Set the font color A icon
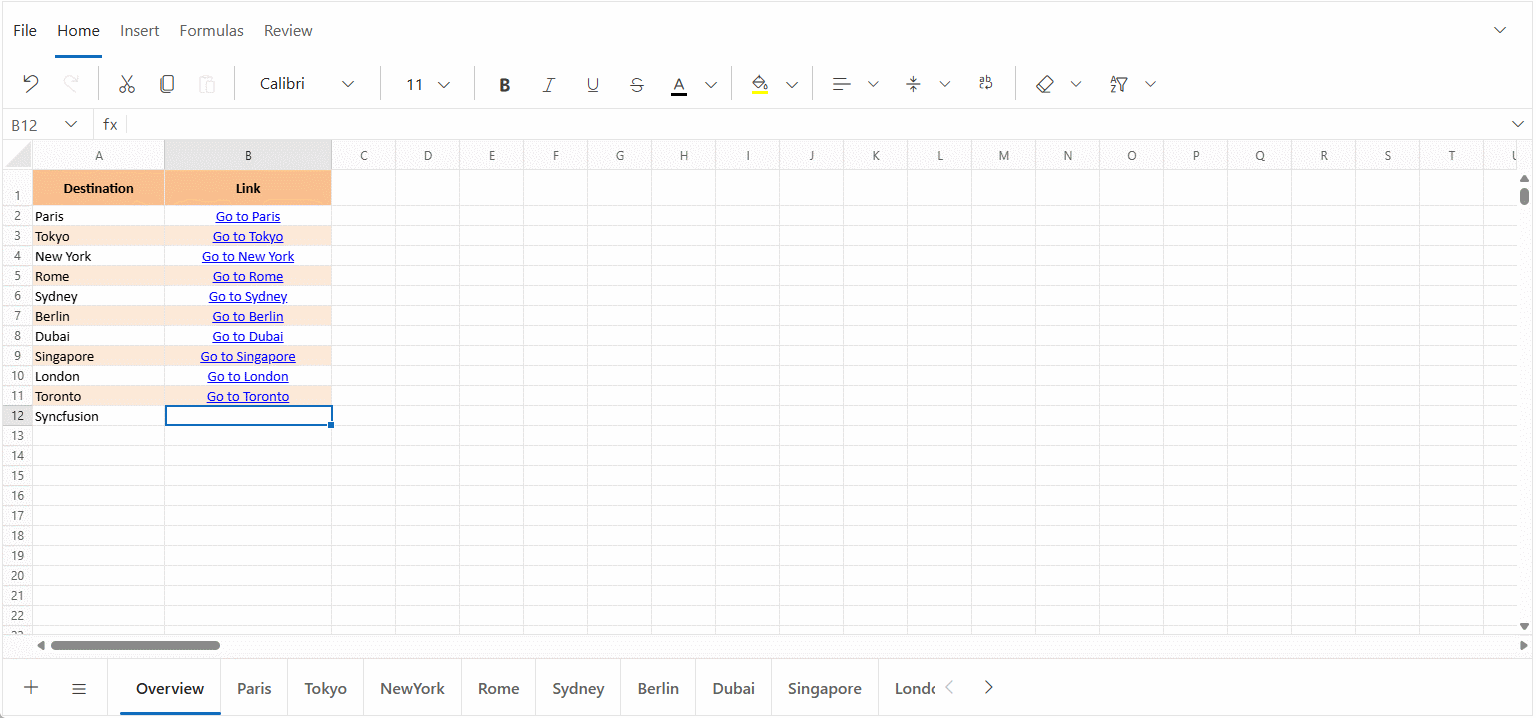The height and width of the screenshot is (718, 1536). 679,84
